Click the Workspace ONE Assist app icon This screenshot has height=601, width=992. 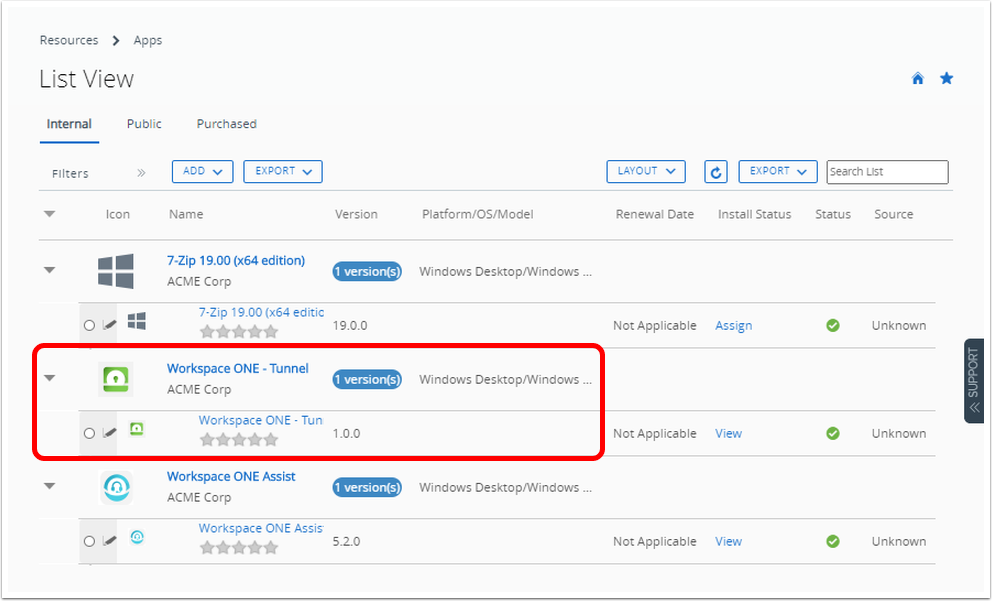tap(116, 487)
